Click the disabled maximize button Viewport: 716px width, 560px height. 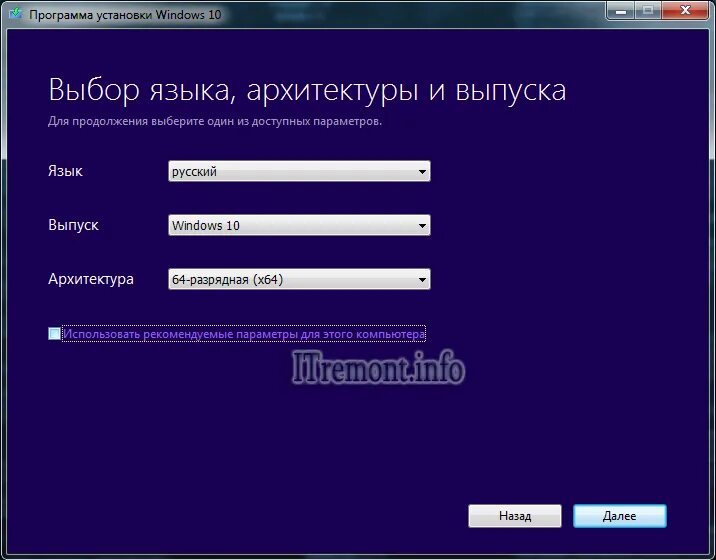click(x=648, y=11)
